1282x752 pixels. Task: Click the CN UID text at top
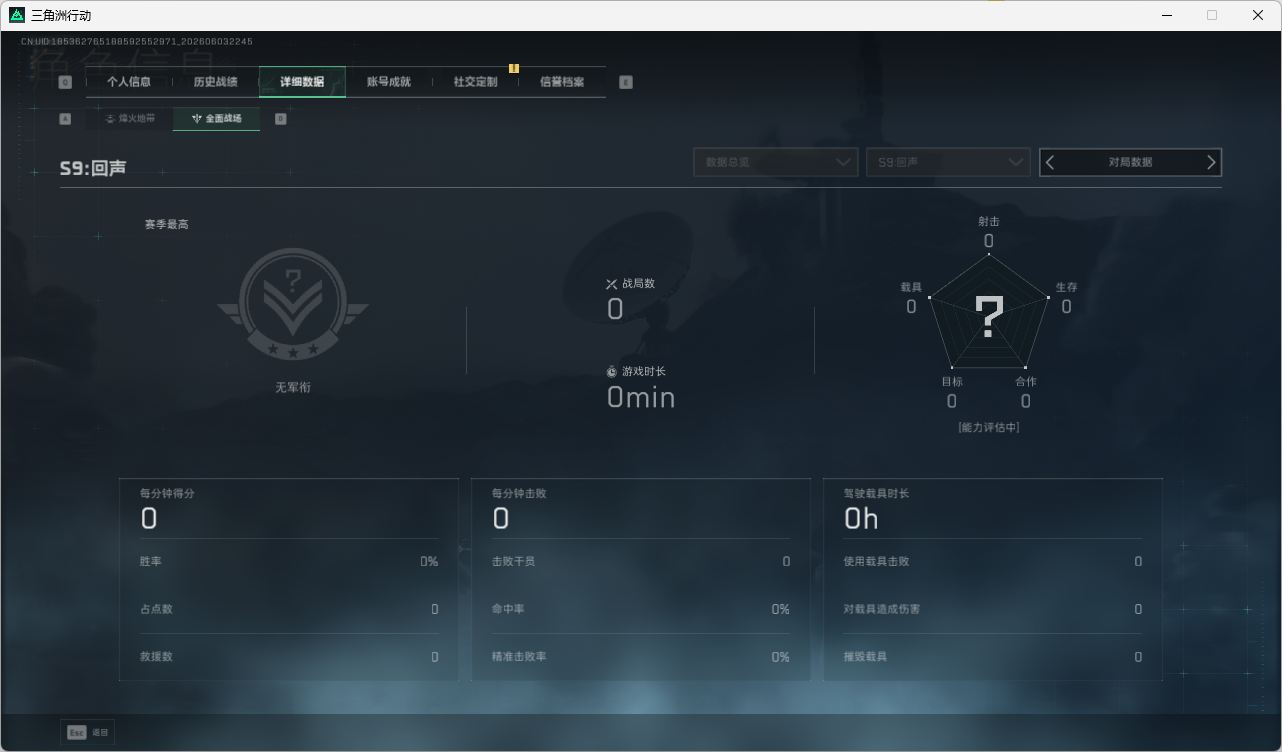(x=137, y=42)
